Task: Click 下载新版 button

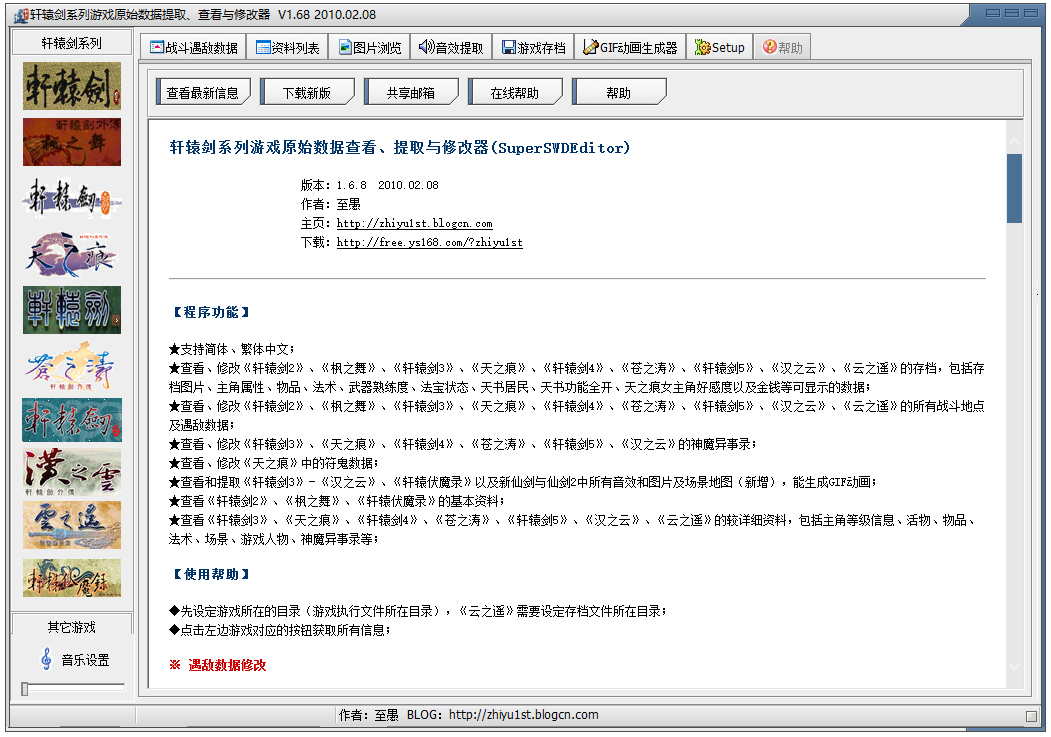Action: (307, 92)
